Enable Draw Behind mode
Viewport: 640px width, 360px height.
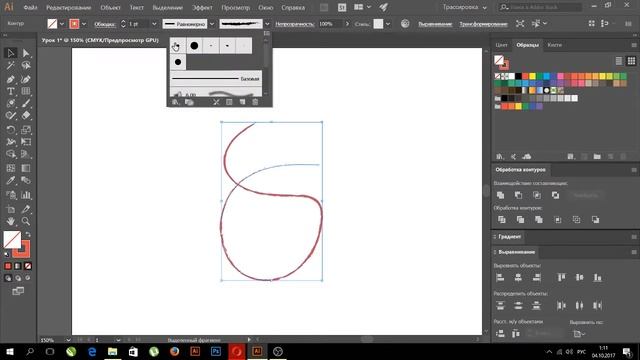18,278
